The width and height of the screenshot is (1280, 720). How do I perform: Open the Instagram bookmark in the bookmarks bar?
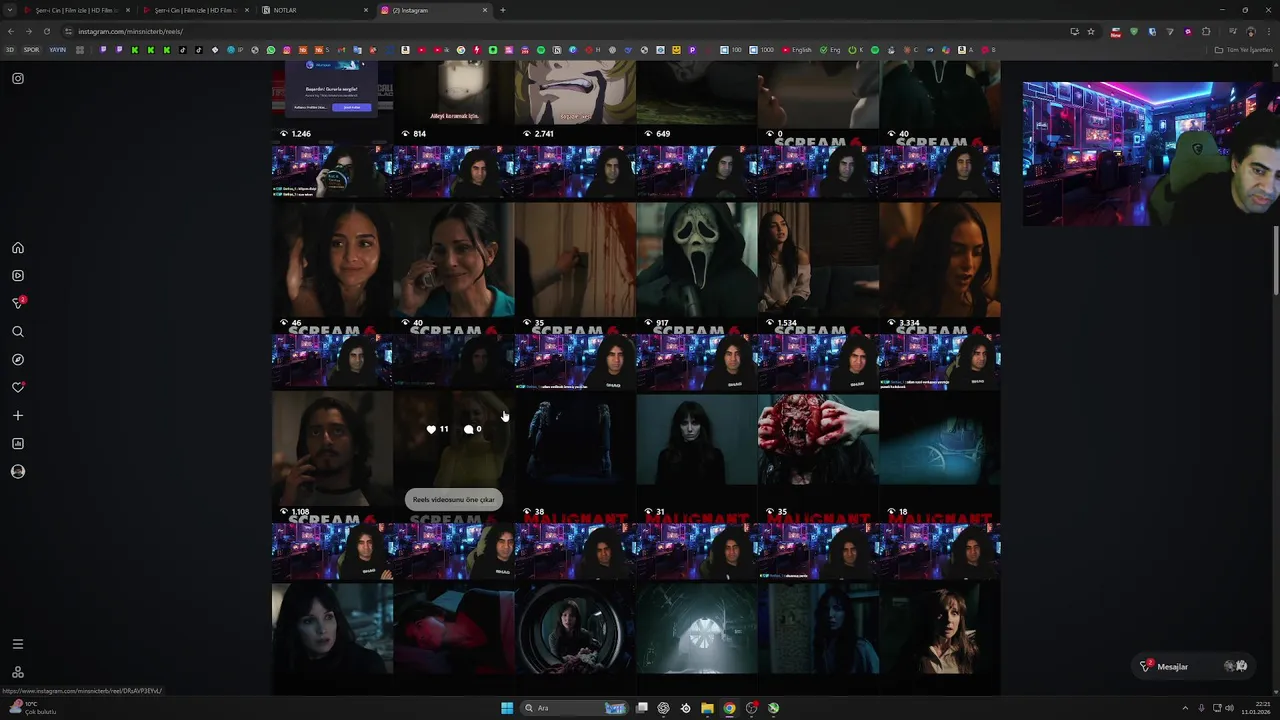click(287, 50)
